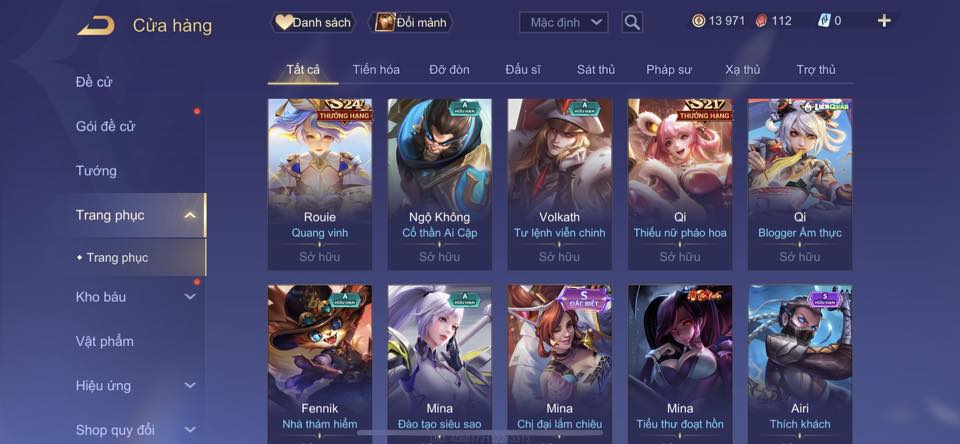
Task: Click the golden back arrow icon
Action: pyautogui.click(x=96, y=26)
